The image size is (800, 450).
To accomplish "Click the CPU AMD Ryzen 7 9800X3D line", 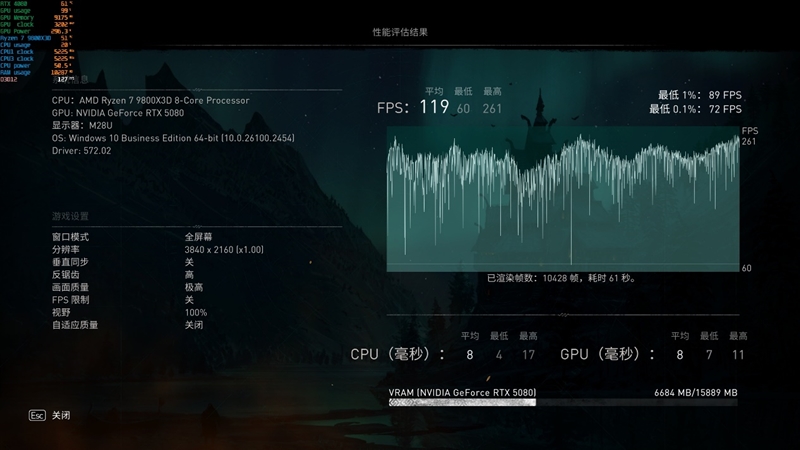I will 150,100.
